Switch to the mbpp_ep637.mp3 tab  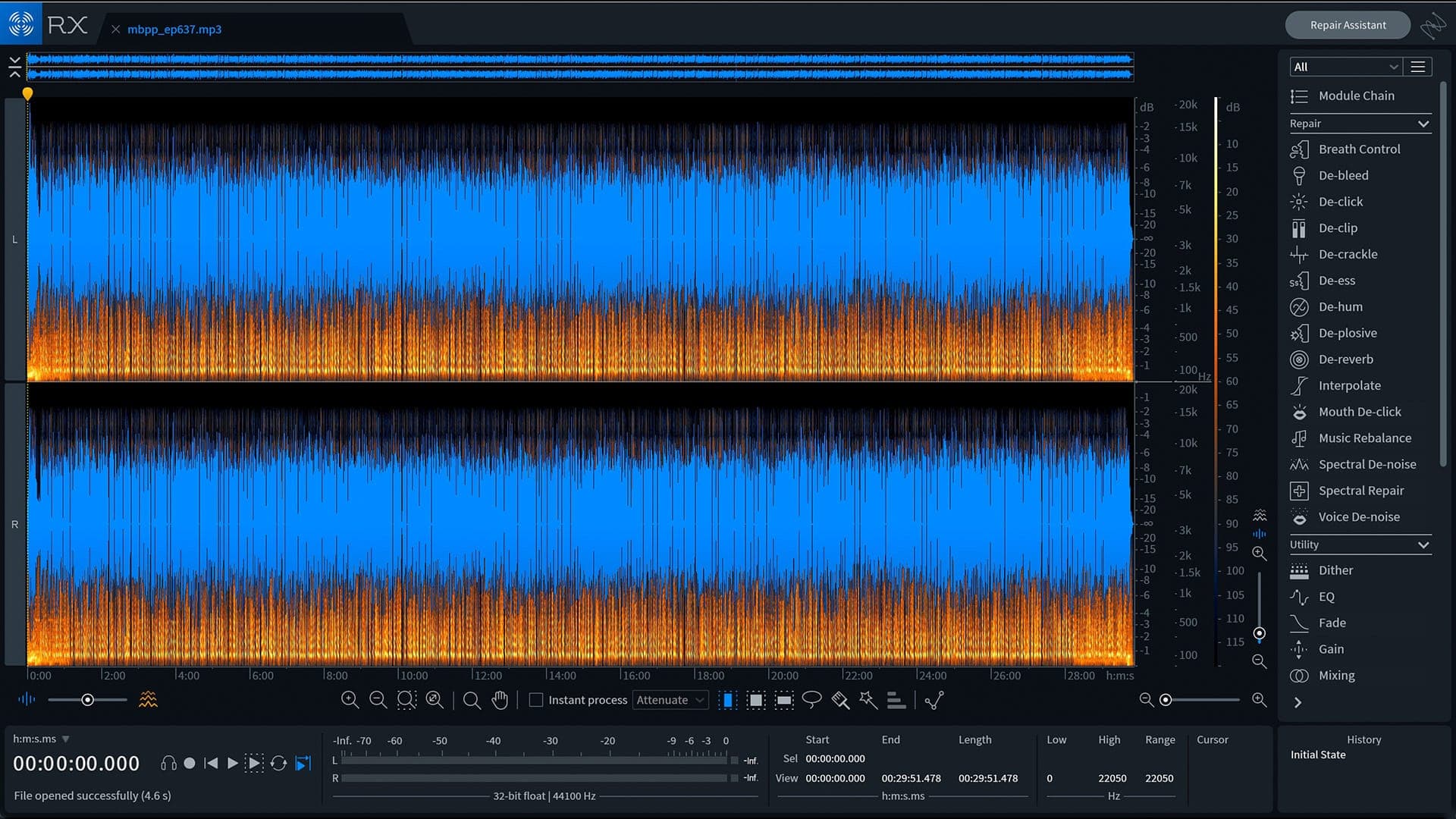tap(174, 29)
